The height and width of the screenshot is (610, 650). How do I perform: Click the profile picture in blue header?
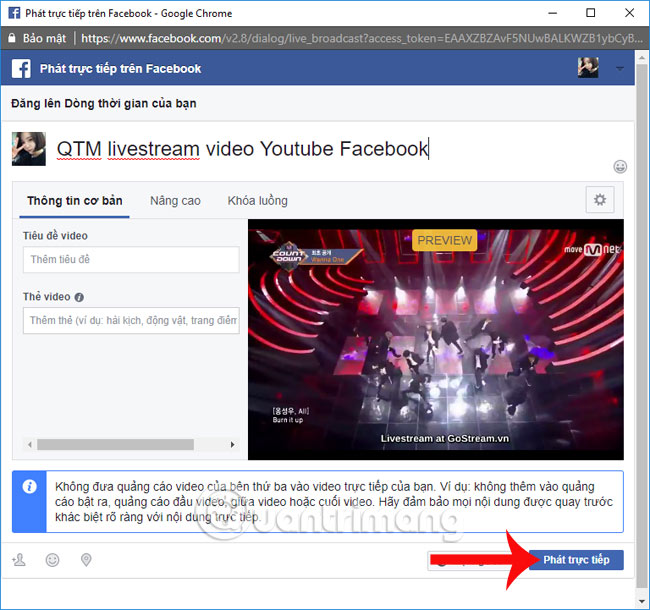(588, 68)
